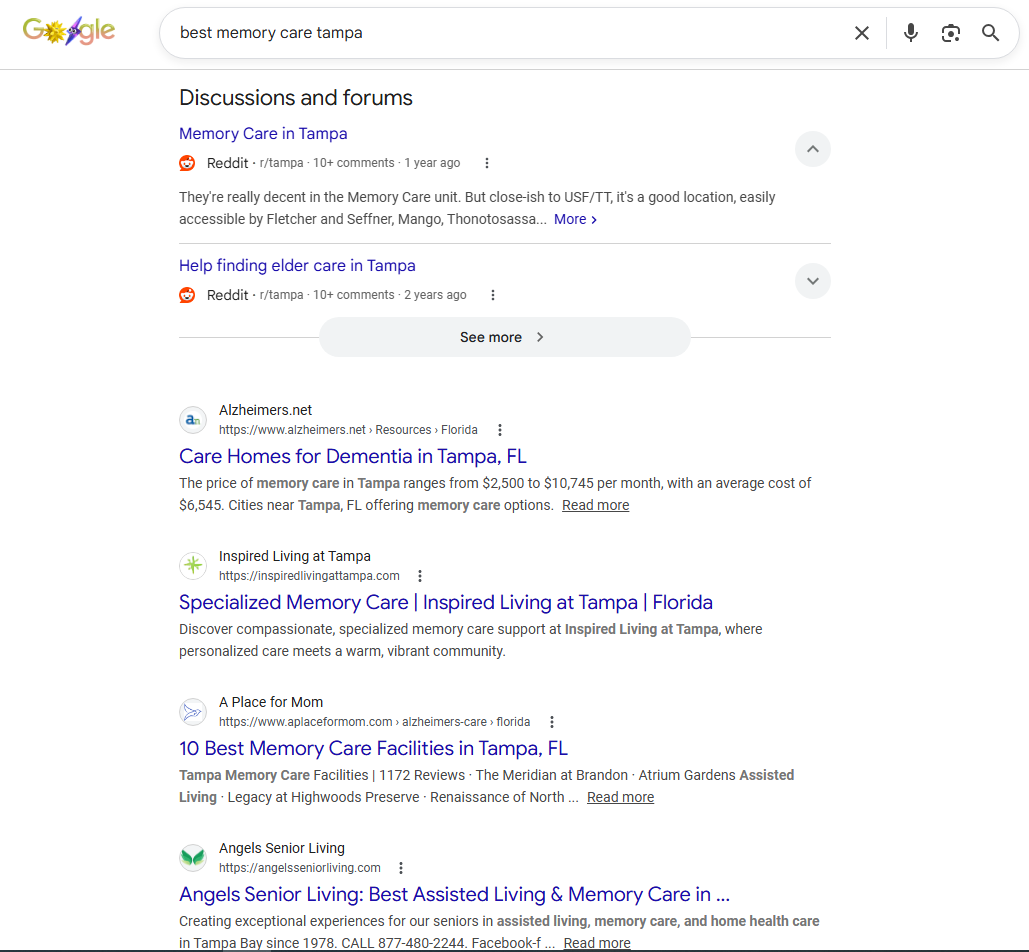Open more options for Alzheimers.net result

pyautogui.click(x=500, y=430)
